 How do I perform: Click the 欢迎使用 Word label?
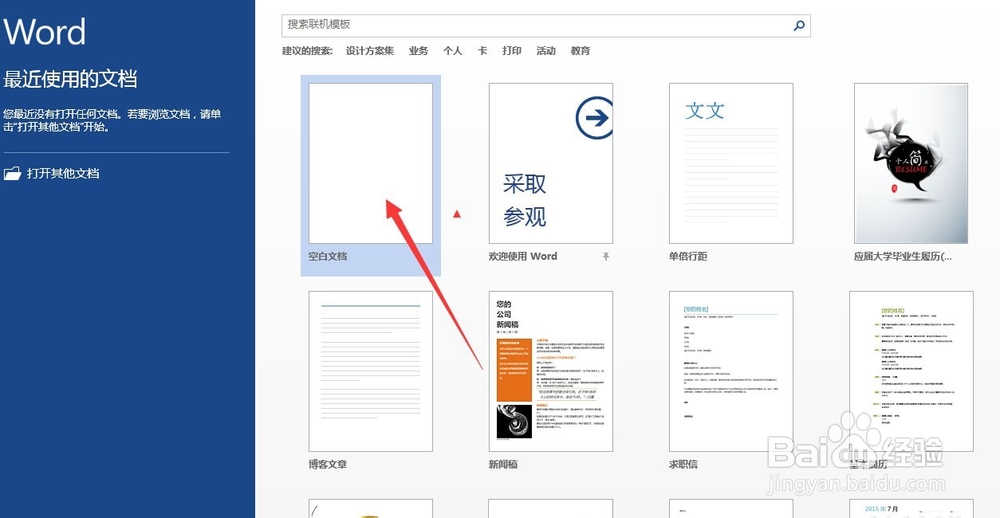(x=523, y=256)
